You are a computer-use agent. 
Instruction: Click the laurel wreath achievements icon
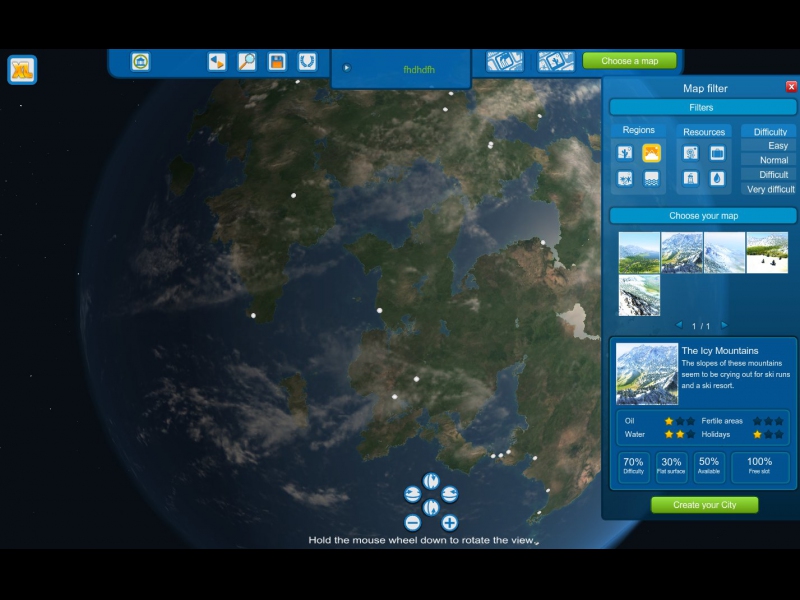(x=307, y=62)
